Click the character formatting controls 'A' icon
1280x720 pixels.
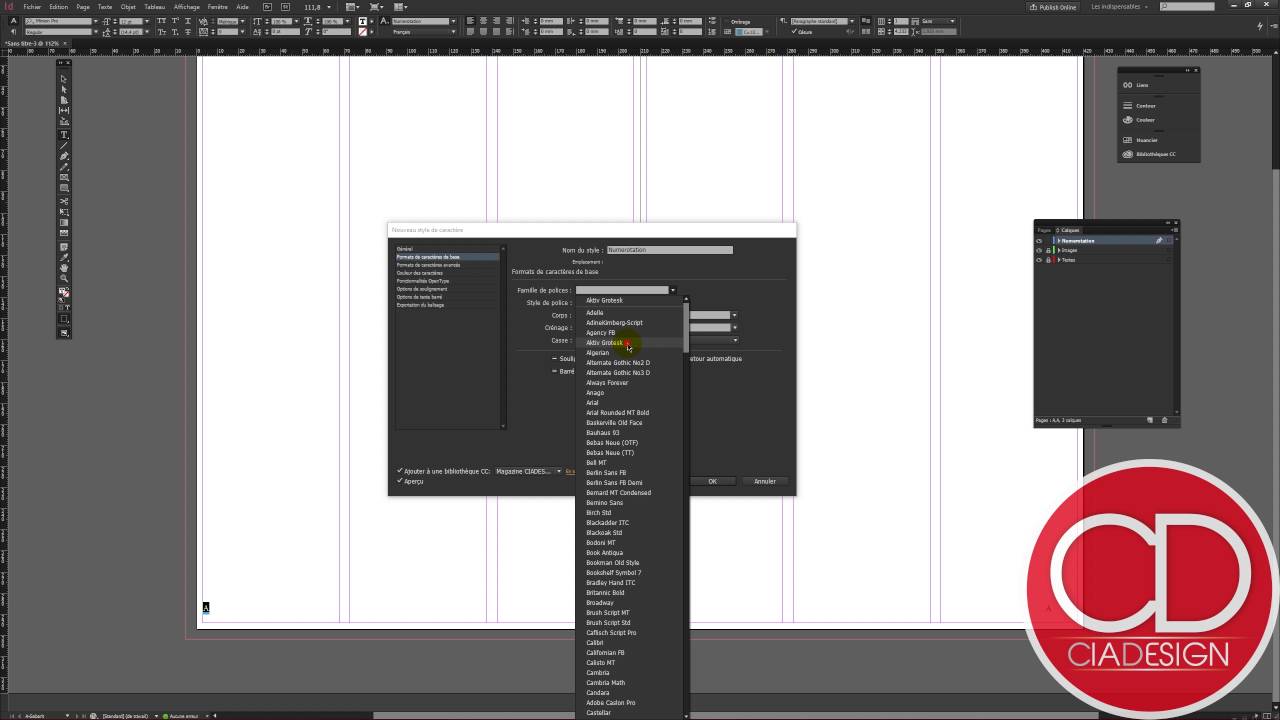coord(12,20)
